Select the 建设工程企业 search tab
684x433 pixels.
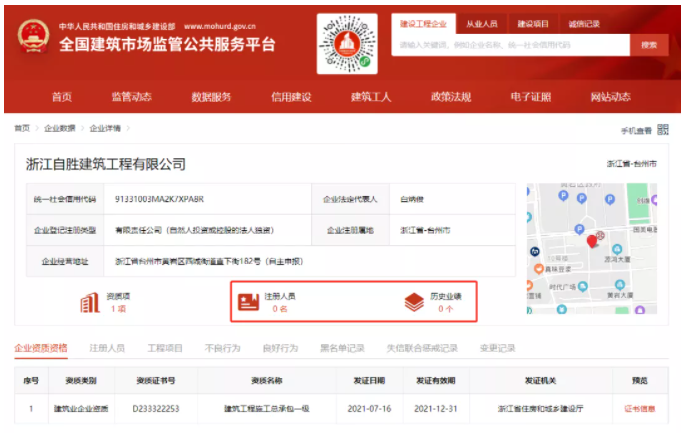pos(423,24)
